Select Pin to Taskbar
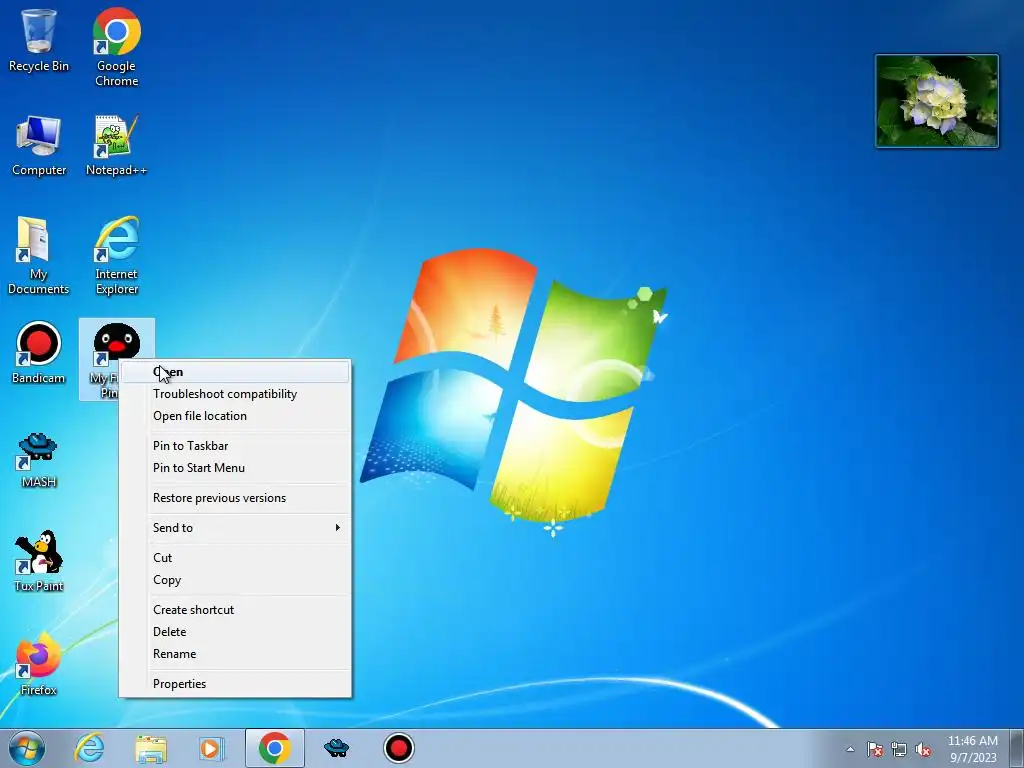The width and height of the screenshot is (1024, 768). [236, 446]
